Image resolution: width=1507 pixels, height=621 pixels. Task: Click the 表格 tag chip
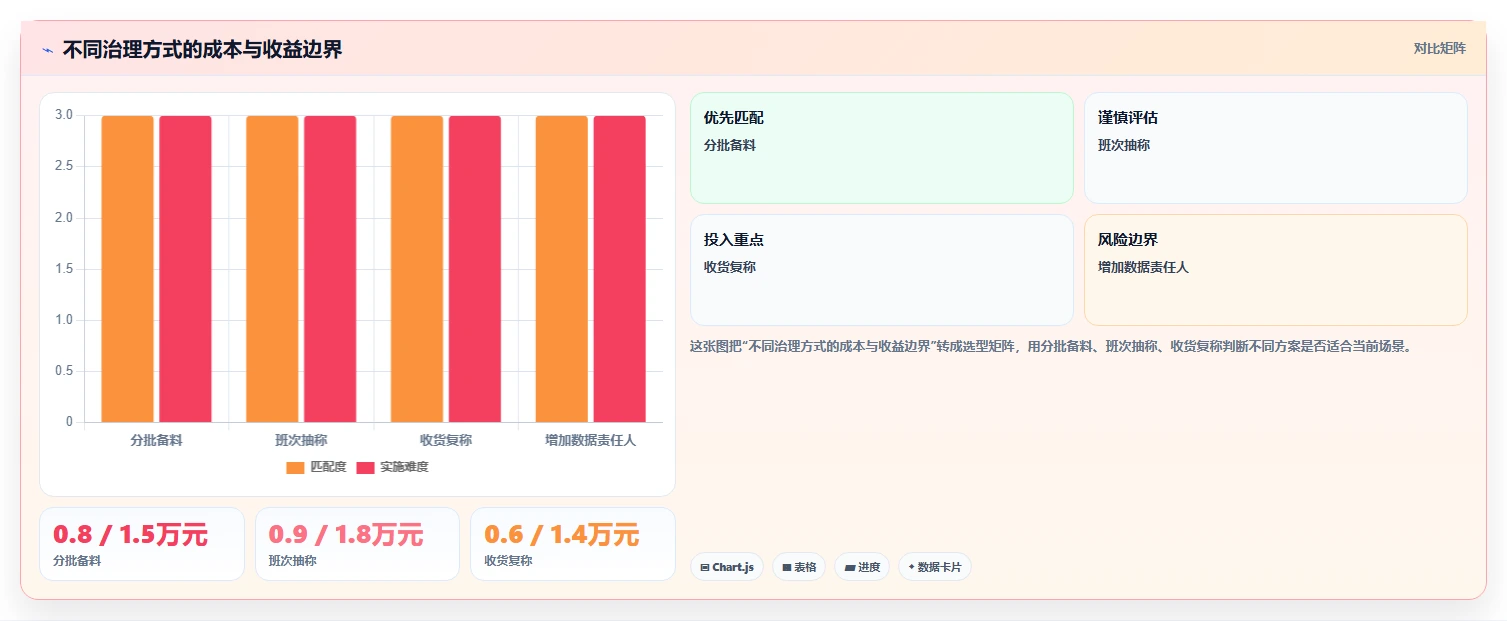click(x=799, y=567)
